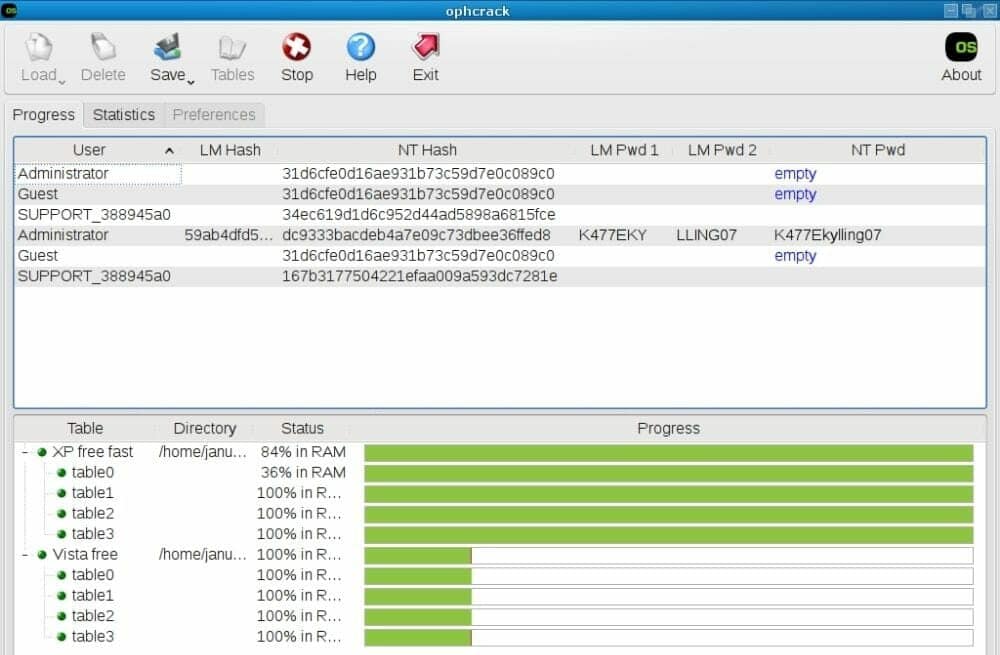This screenshot has height=655, width=1000.
Task: Click the ophcrack title bar app icon
Action: click(x=10, y=11)
